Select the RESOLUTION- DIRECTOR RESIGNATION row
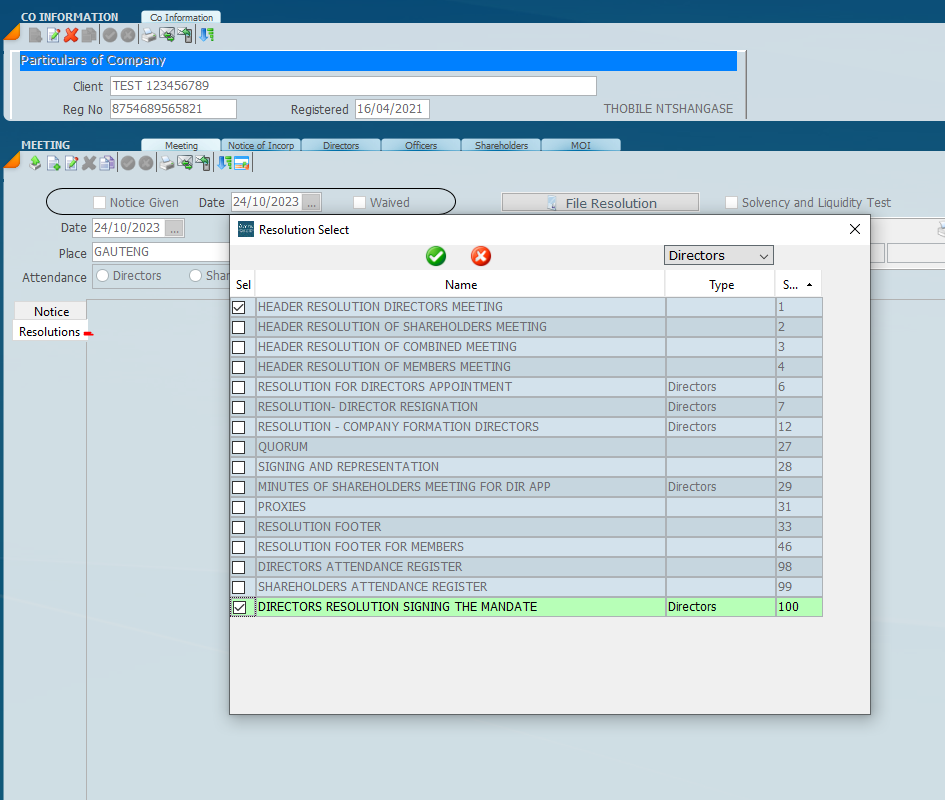945x800 pixels. tap(526, 407)
